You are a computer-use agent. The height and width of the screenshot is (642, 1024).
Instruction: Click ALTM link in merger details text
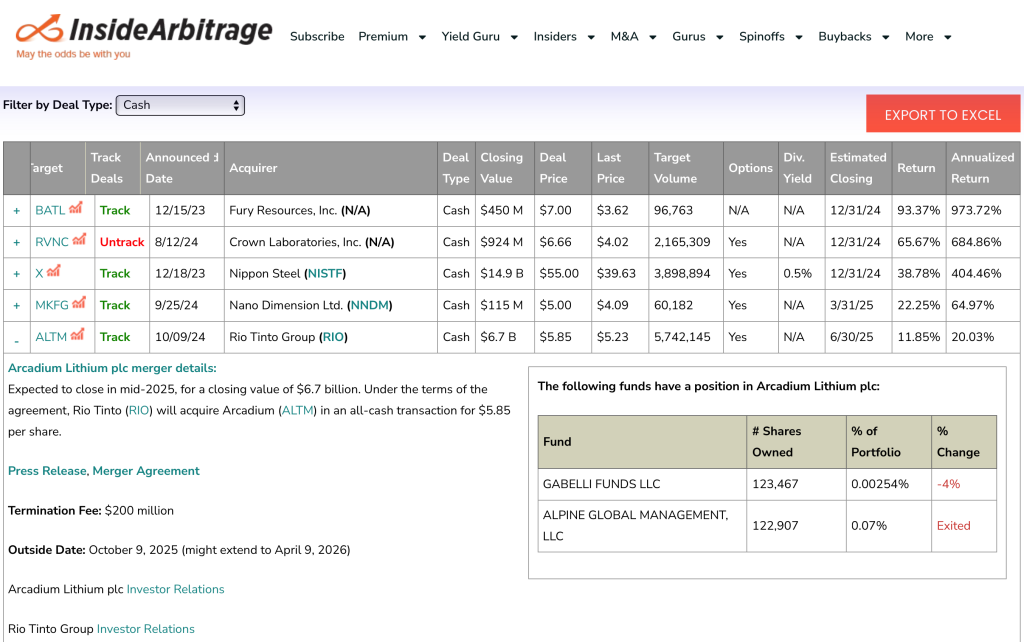[298, 410]
